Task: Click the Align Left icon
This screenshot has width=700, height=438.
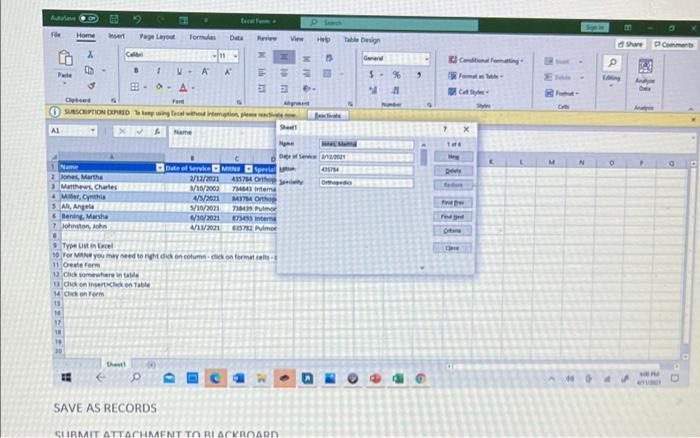Action: click(262, 72)
